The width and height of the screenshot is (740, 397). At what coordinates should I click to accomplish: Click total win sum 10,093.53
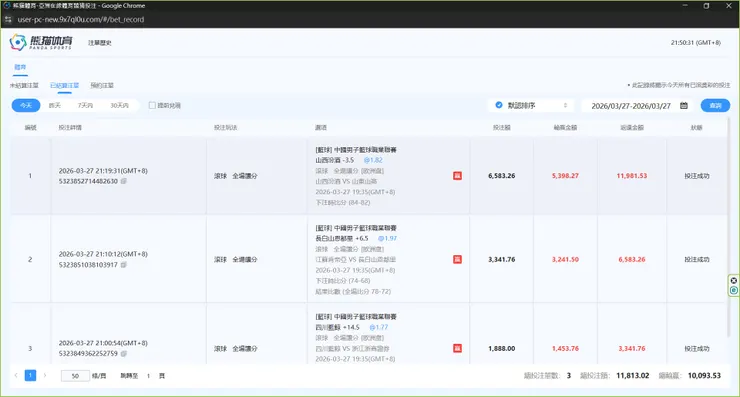704,376
